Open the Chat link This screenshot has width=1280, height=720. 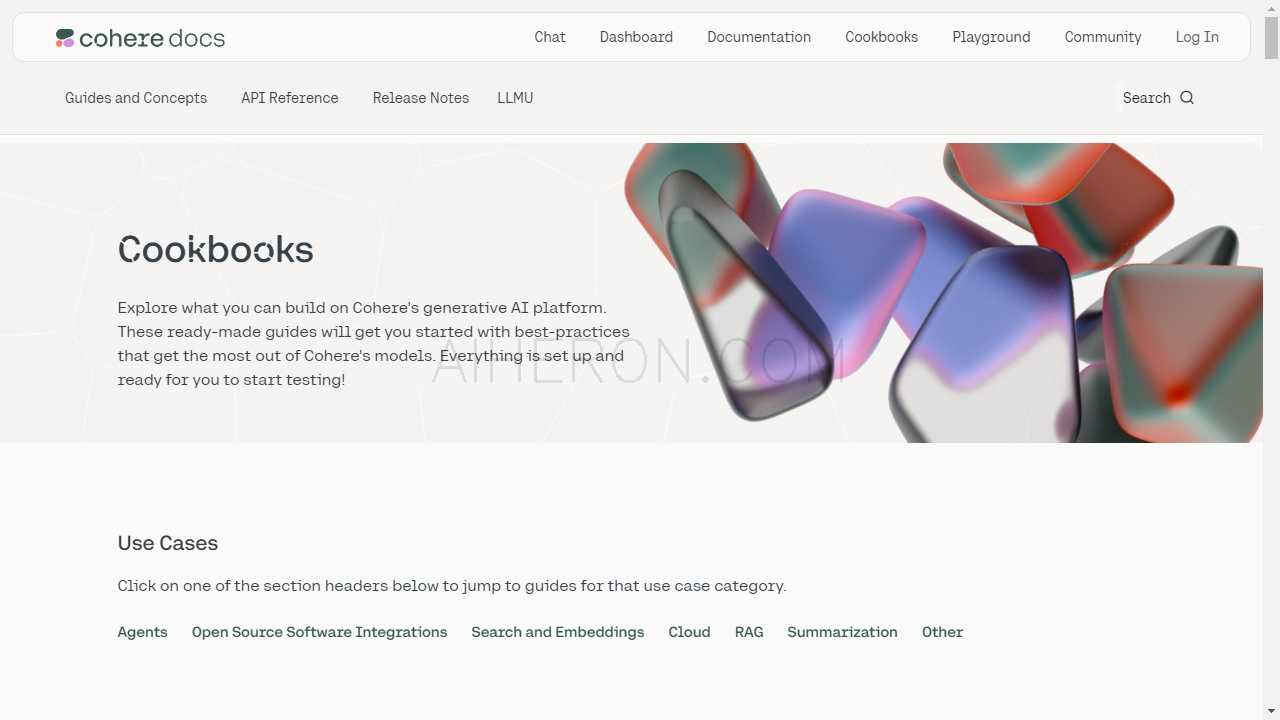point(550,37)
